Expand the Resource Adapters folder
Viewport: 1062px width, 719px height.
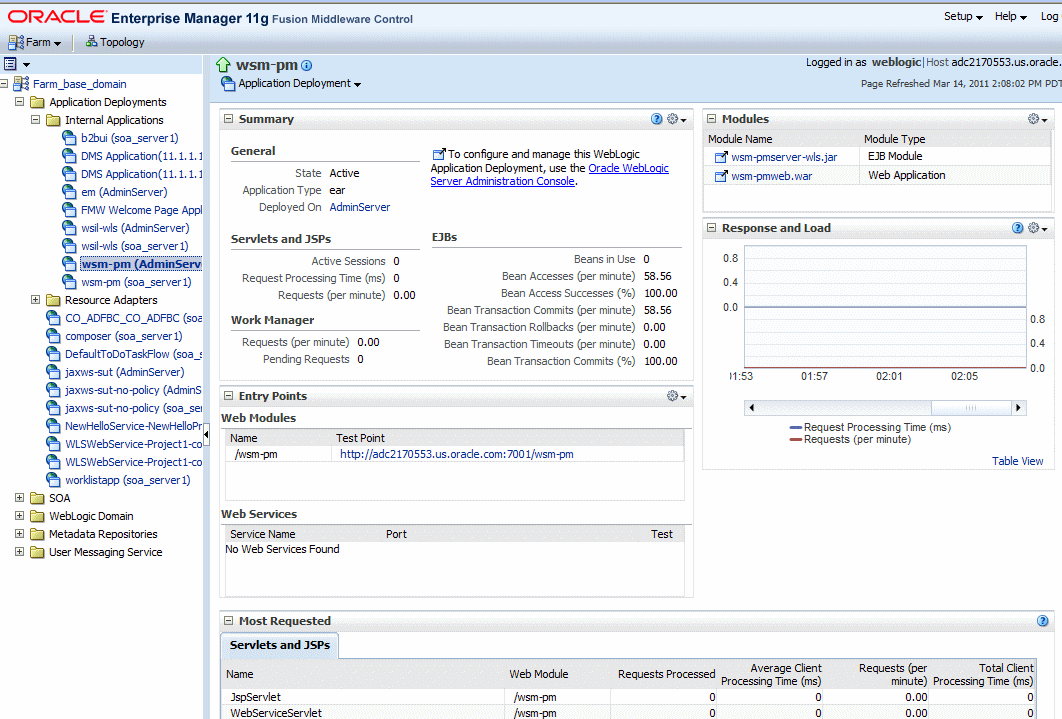click(x=37, y=300)
